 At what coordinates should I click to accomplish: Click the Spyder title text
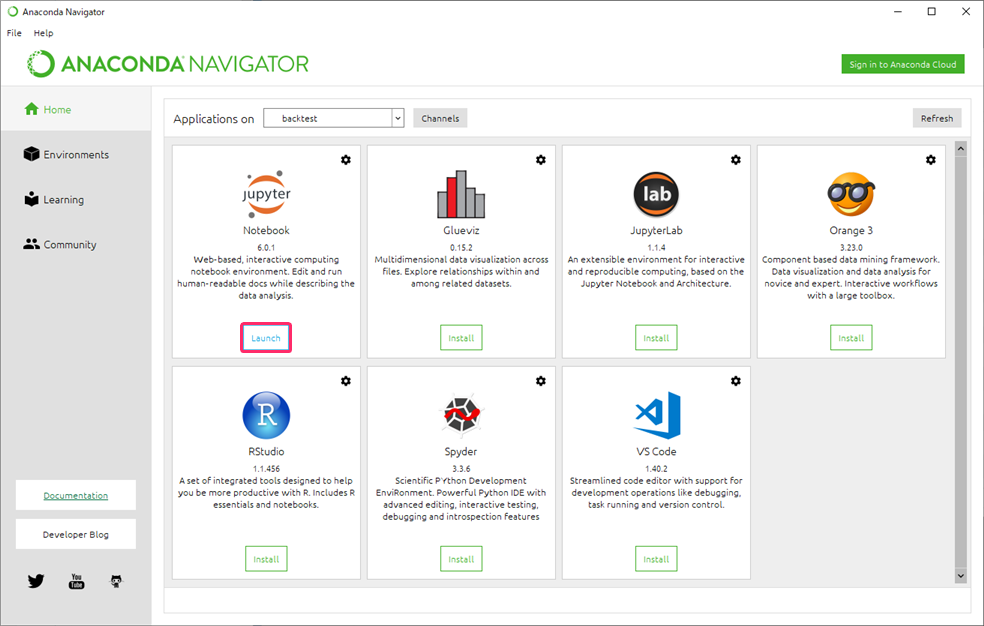(x=461, y=452)
